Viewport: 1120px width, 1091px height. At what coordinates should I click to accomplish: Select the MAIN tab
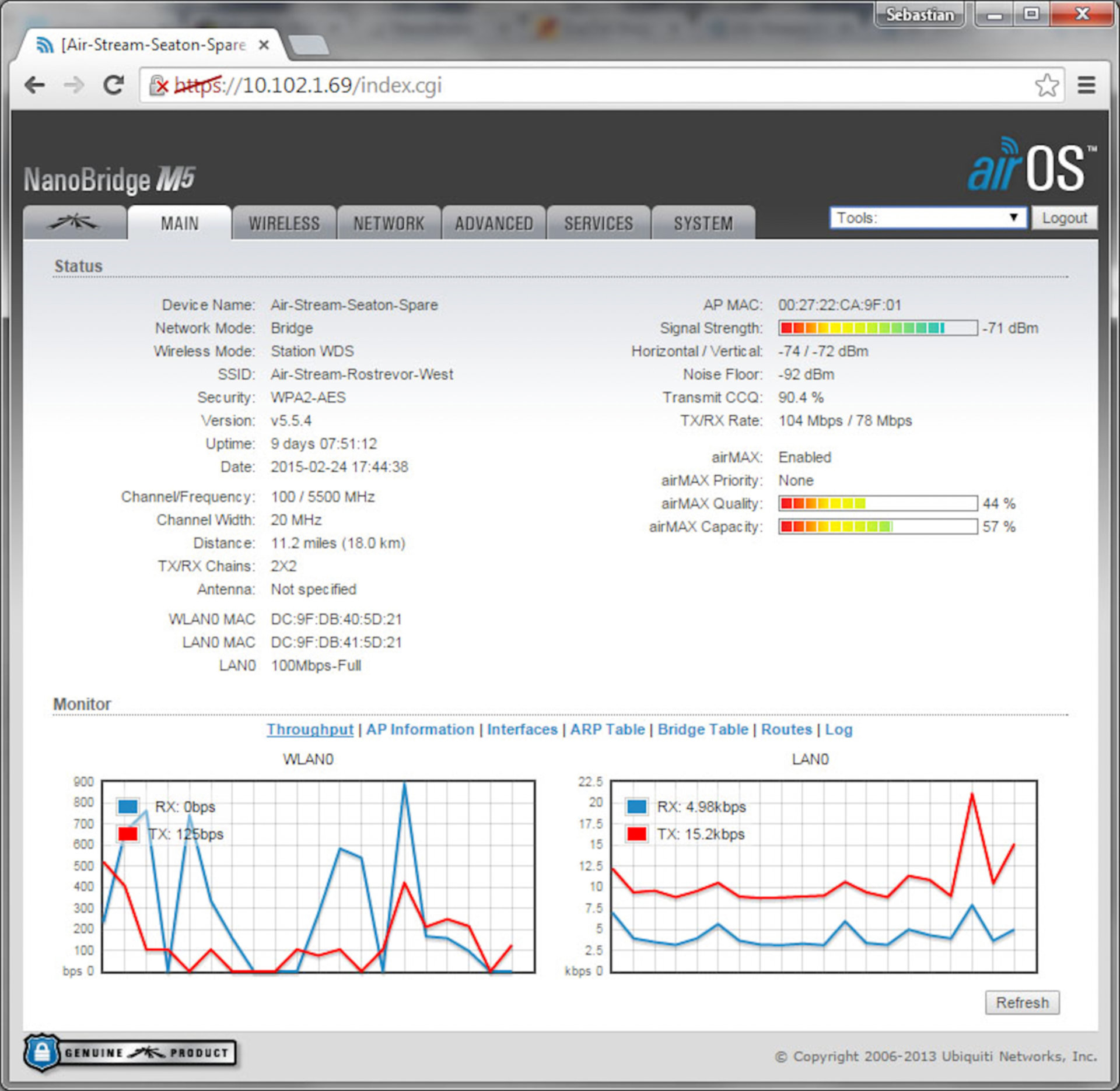pyautogui.click(x=180, y=223)
